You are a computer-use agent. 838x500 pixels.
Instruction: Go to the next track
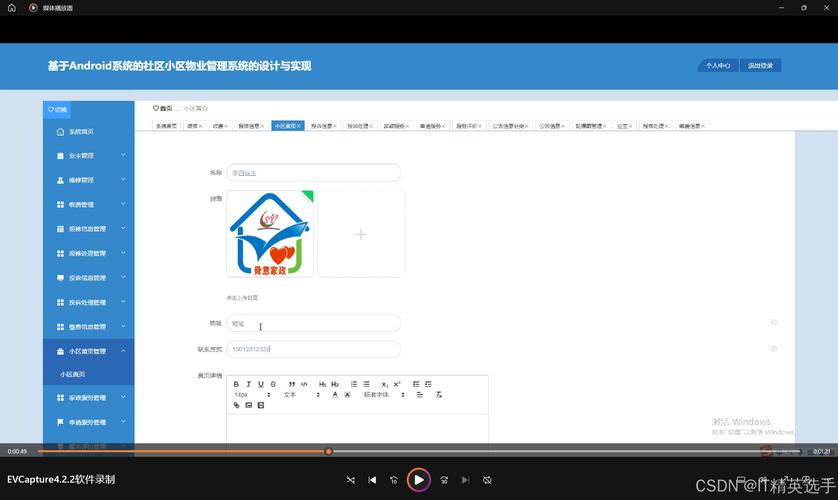click(x=465, y=480)
